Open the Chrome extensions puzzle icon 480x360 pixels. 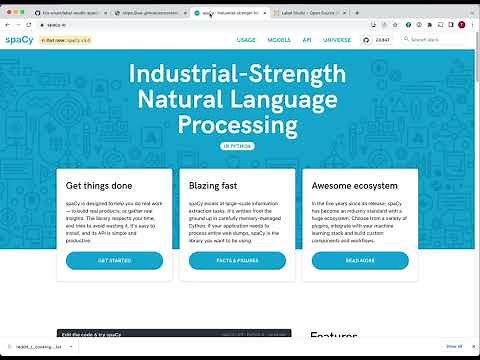click(x=430, y=25)
